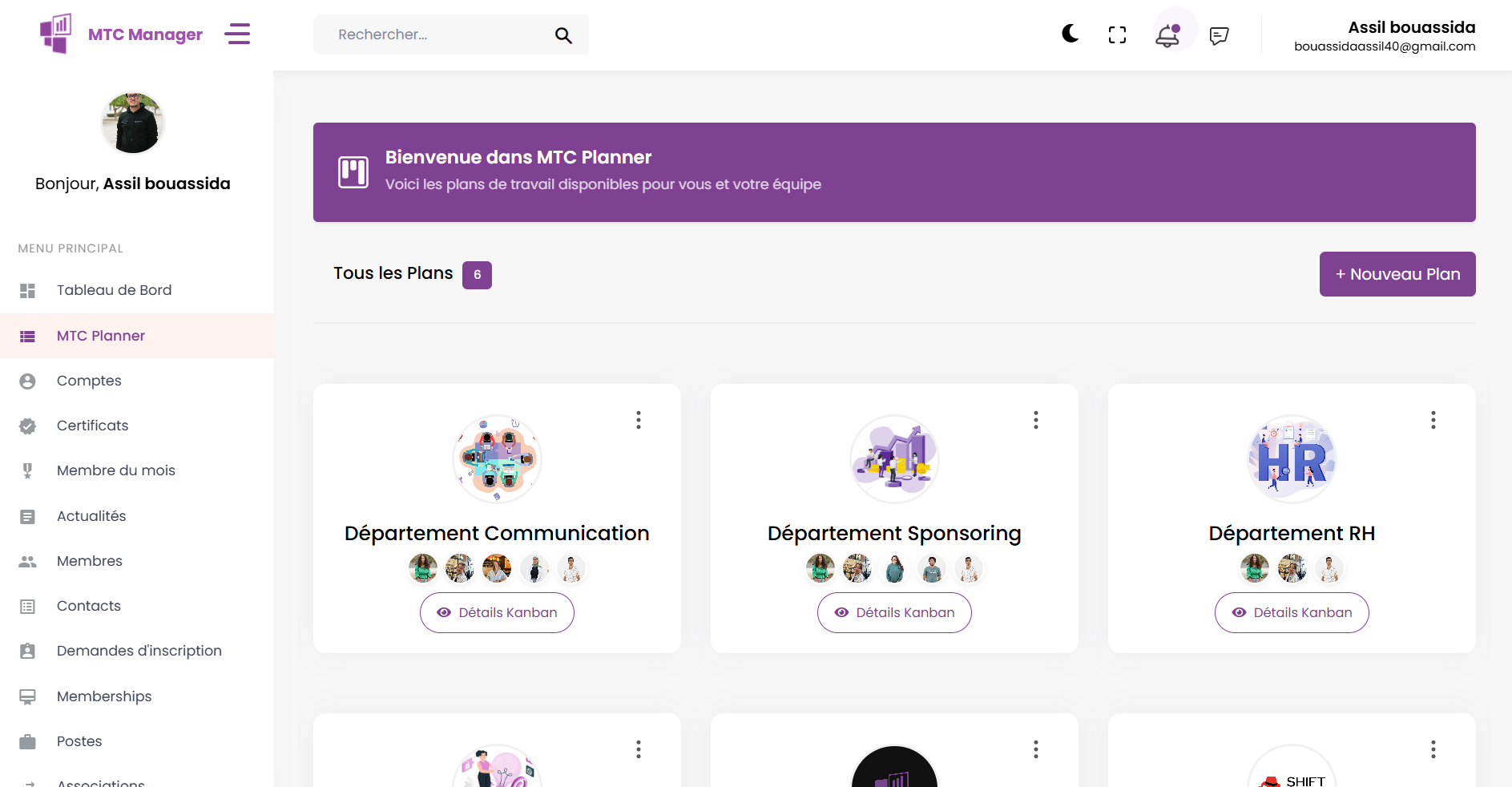Screen dimensions: 1512x787
Task: Open Assil bouassida profile menu
Action: [1385, 36]
